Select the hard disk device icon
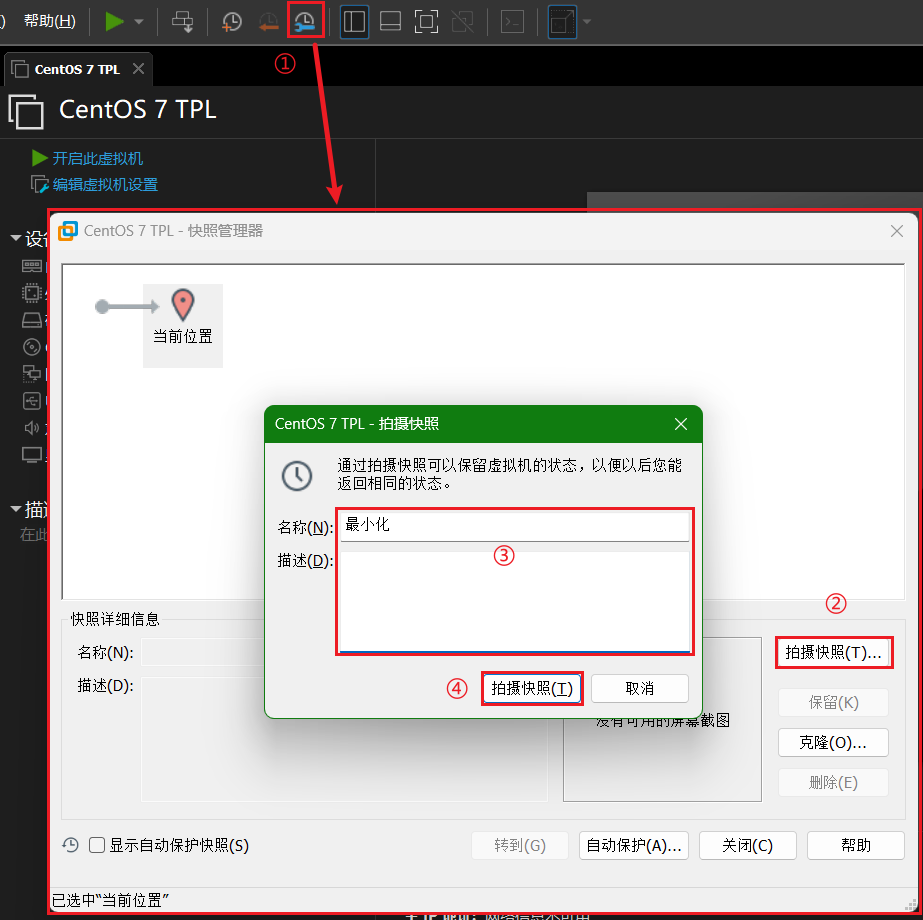This screenshot has width=923, height=920. 32,320
